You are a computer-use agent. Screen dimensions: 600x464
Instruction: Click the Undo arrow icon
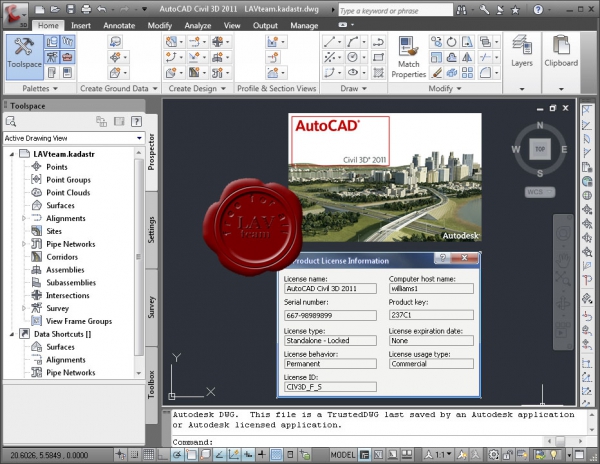[101, 9]
